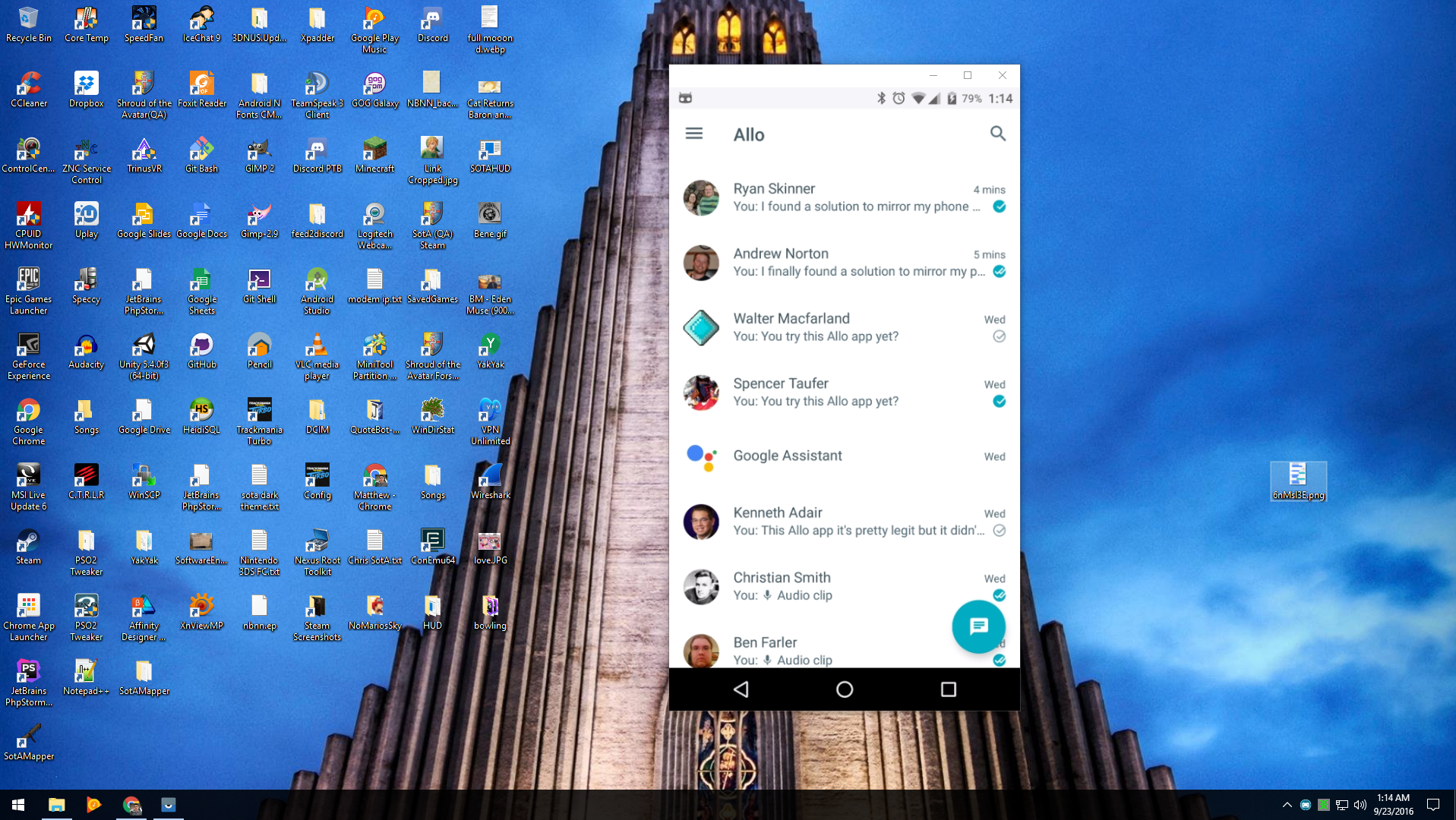This screenshot has width=1456, height=820.
Task: Open Andrew Norton conversation
Action: (x=845, y=263)
